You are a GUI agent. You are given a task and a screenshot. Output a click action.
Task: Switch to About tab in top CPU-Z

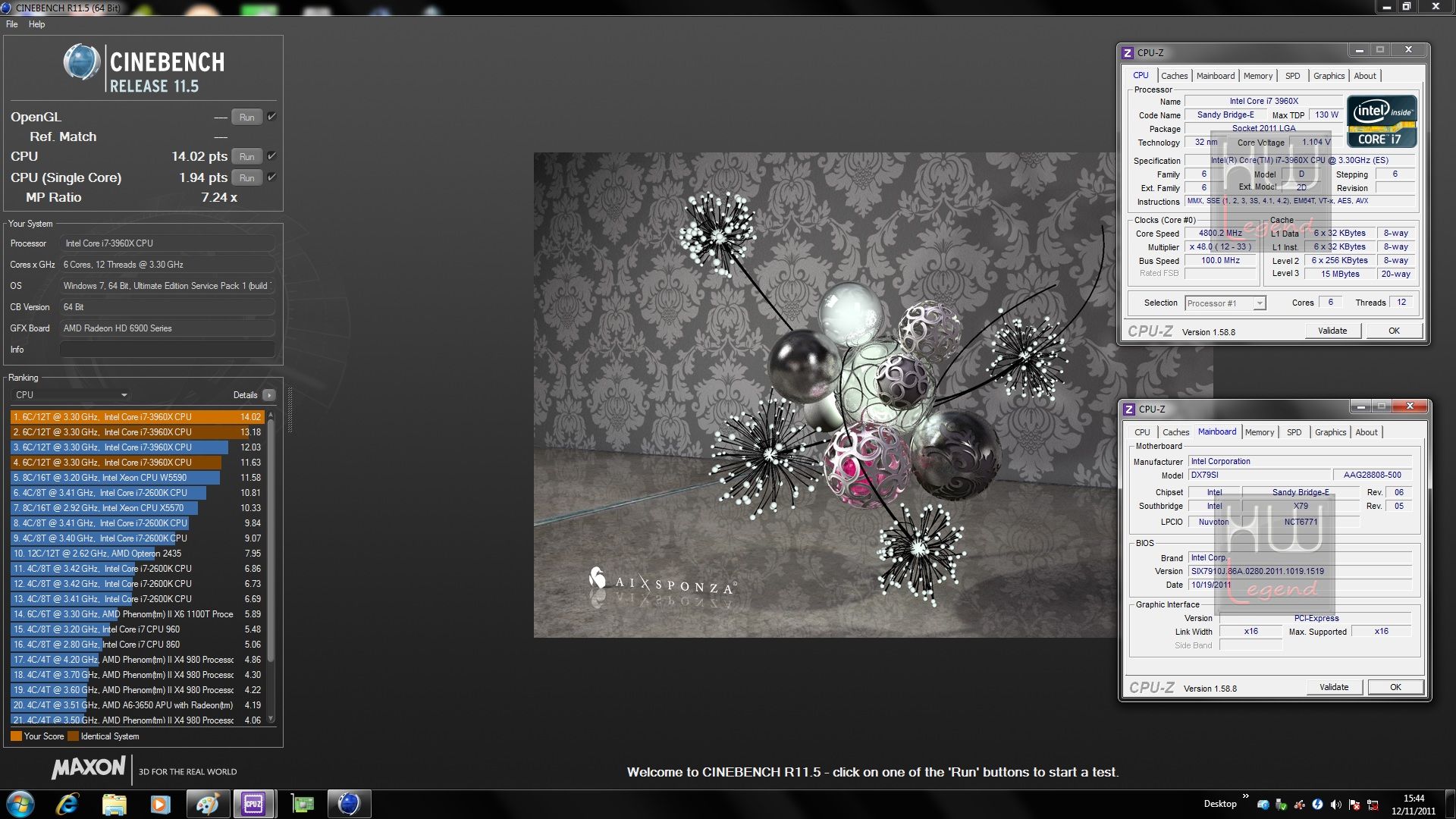[x=1365, y=76]
